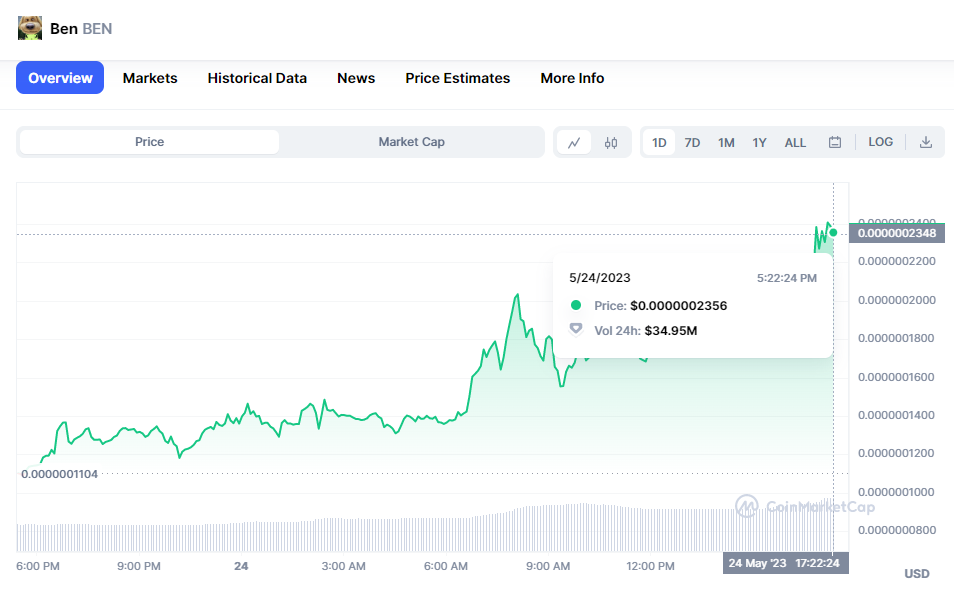
Task: Open the USD currency selector
Action: [x=917, y=573]
